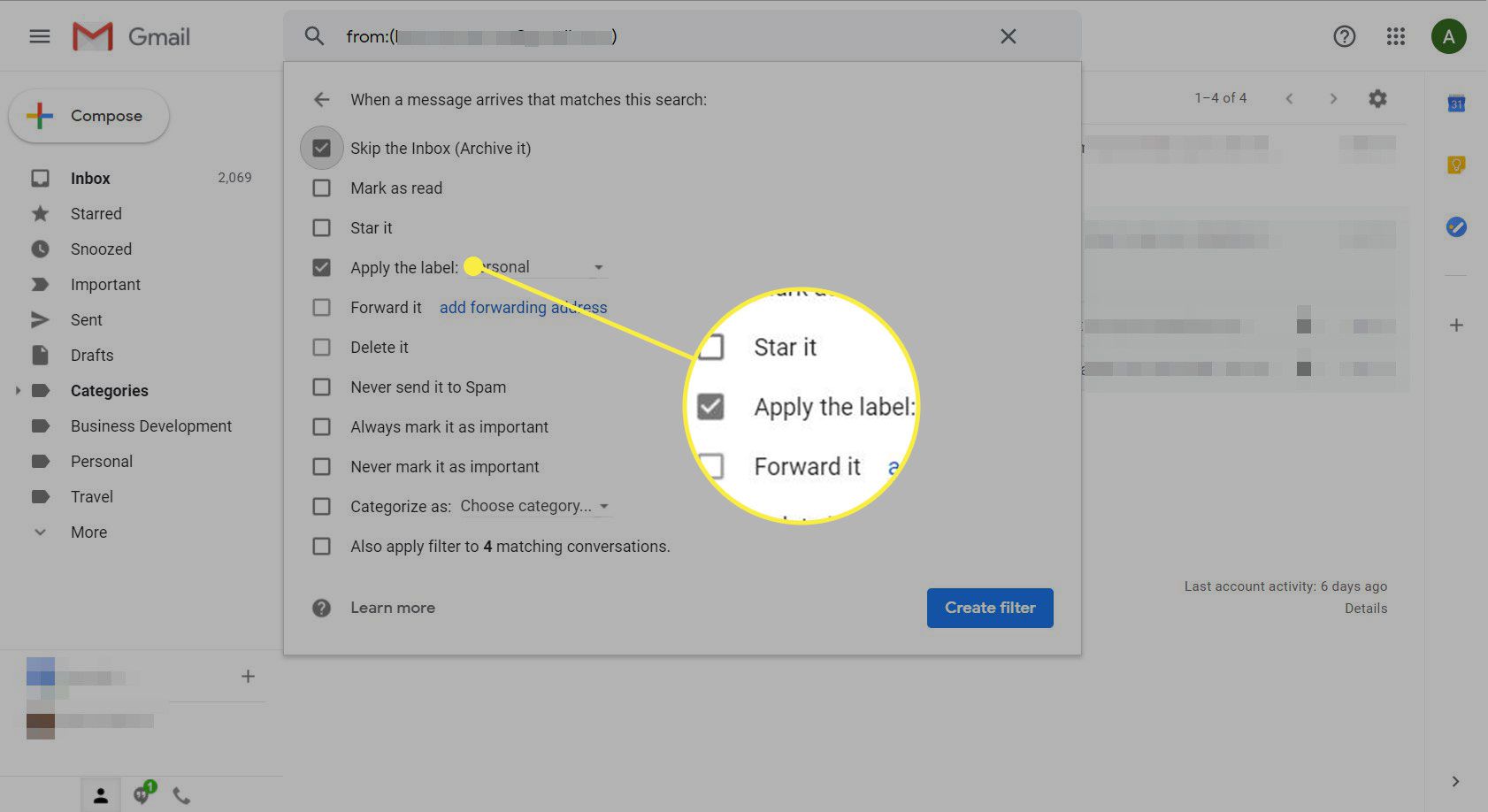Open Google Tasks side panel icon
1488x812 pixels.
[1456, 227]
